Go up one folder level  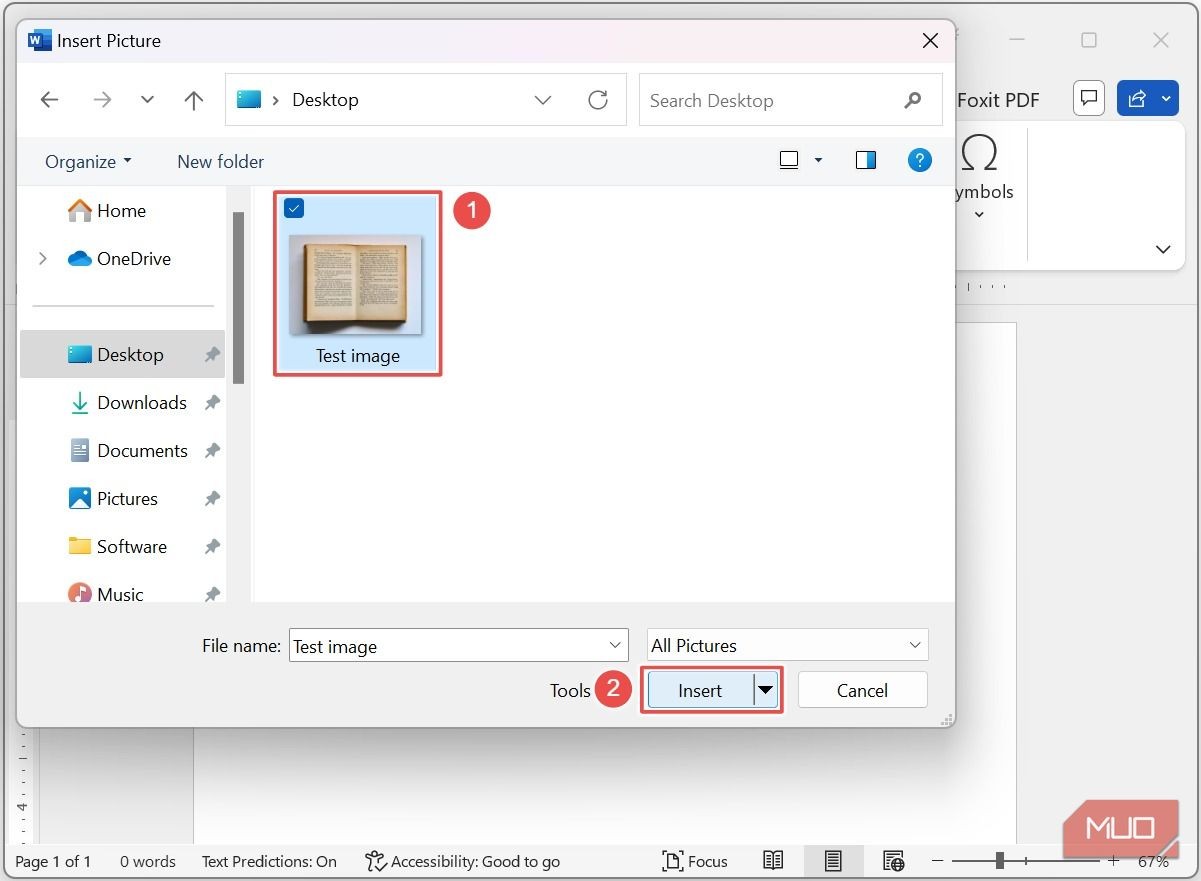tap(194, 100)
